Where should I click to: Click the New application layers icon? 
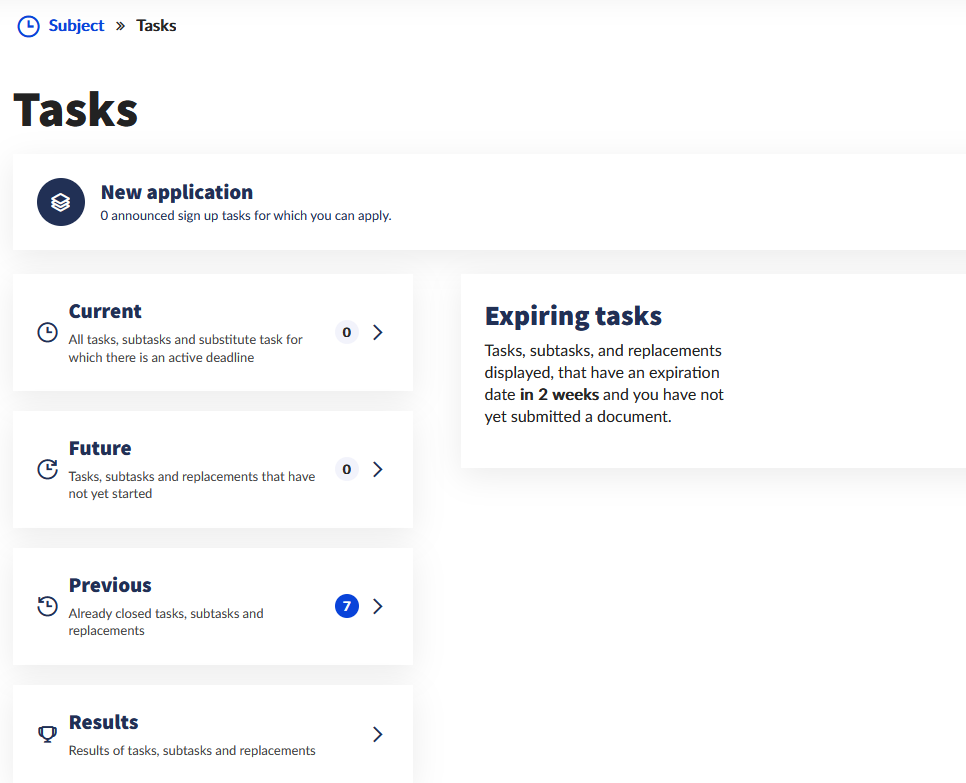(60, 203)
